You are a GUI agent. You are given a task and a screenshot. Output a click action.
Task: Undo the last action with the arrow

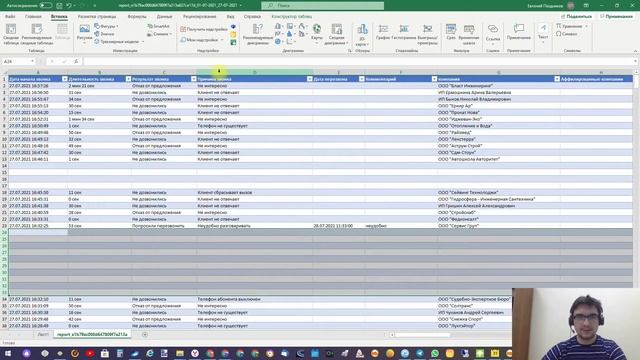click(69, 6)
